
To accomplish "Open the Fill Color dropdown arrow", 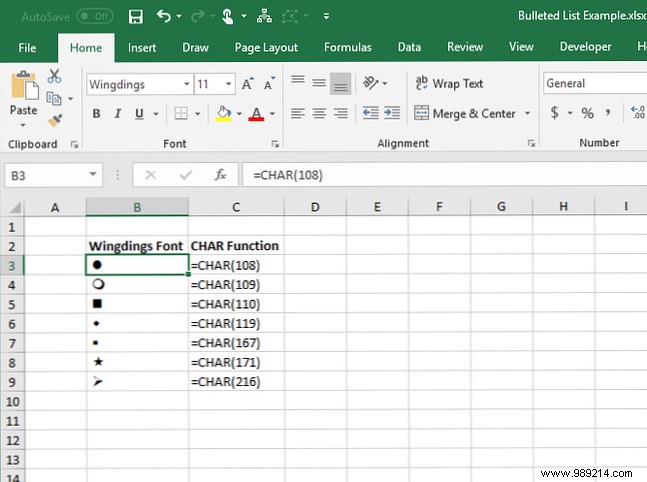I will click(239, 113).
